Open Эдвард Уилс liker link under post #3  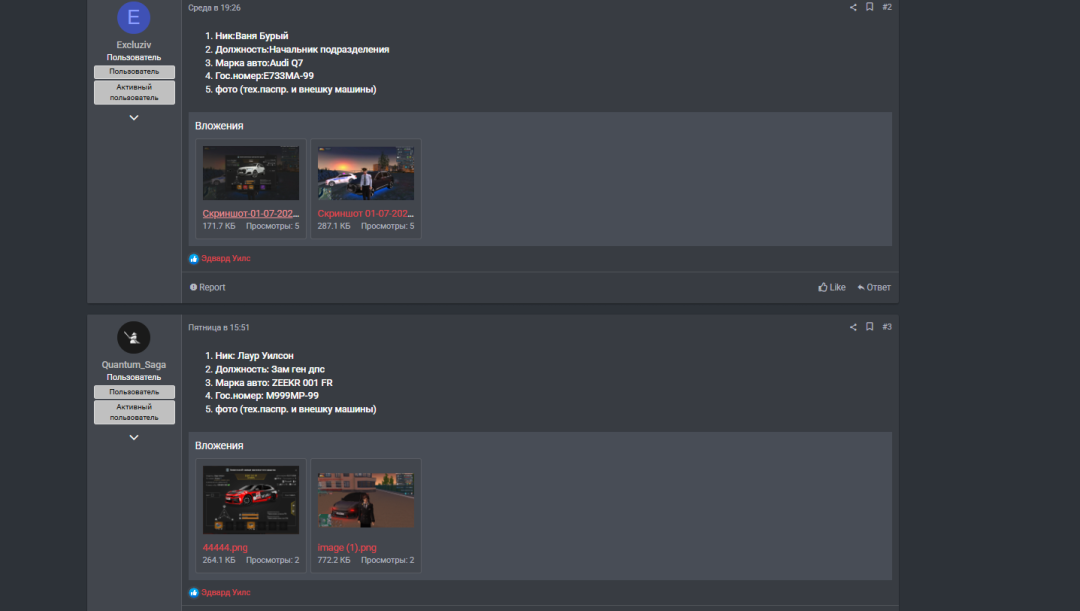tap(226, 592)
